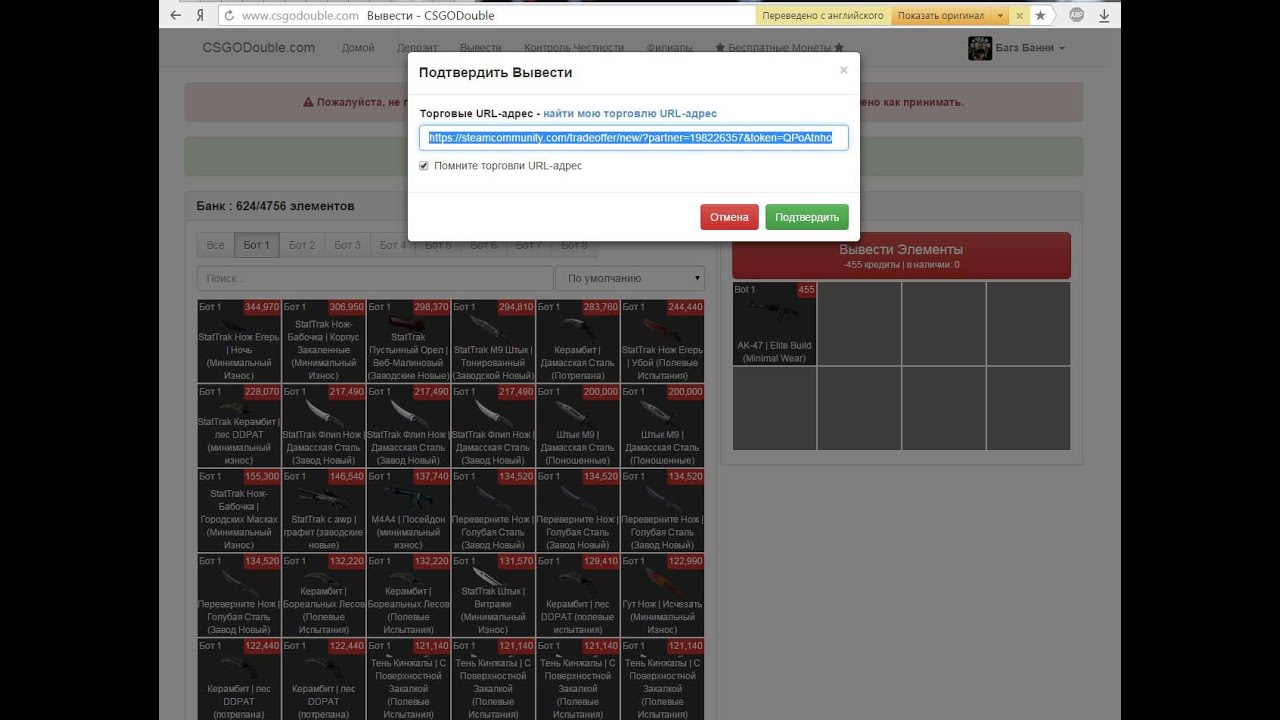1280x720 pixels.
Task: Click the page reload icon in the address bar
Action: (x=229, y=16)
